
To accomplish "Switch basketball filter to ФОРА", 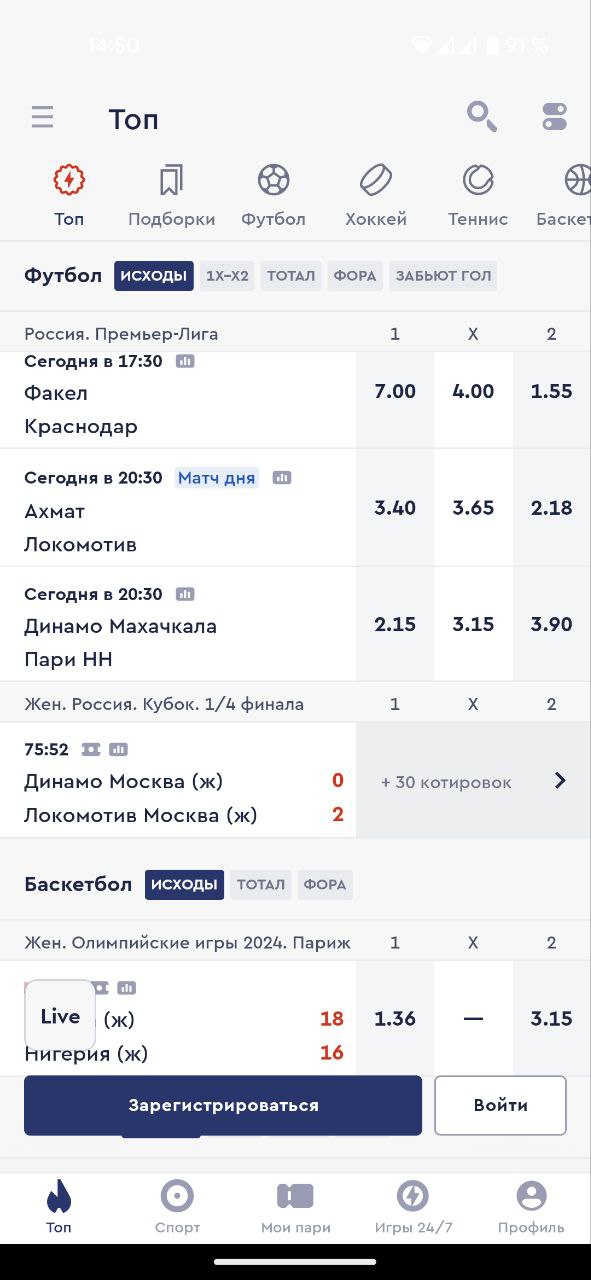I will 325,884.
